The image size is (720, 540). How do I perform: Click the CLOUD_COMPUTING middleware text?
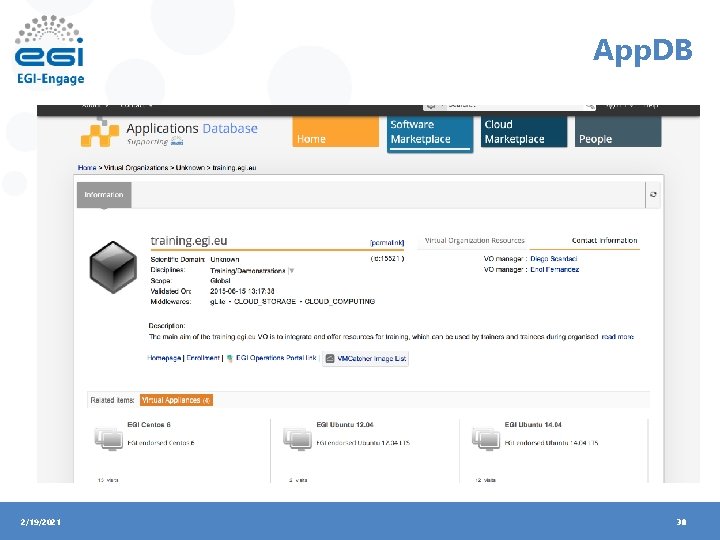(x=340, y=302)
